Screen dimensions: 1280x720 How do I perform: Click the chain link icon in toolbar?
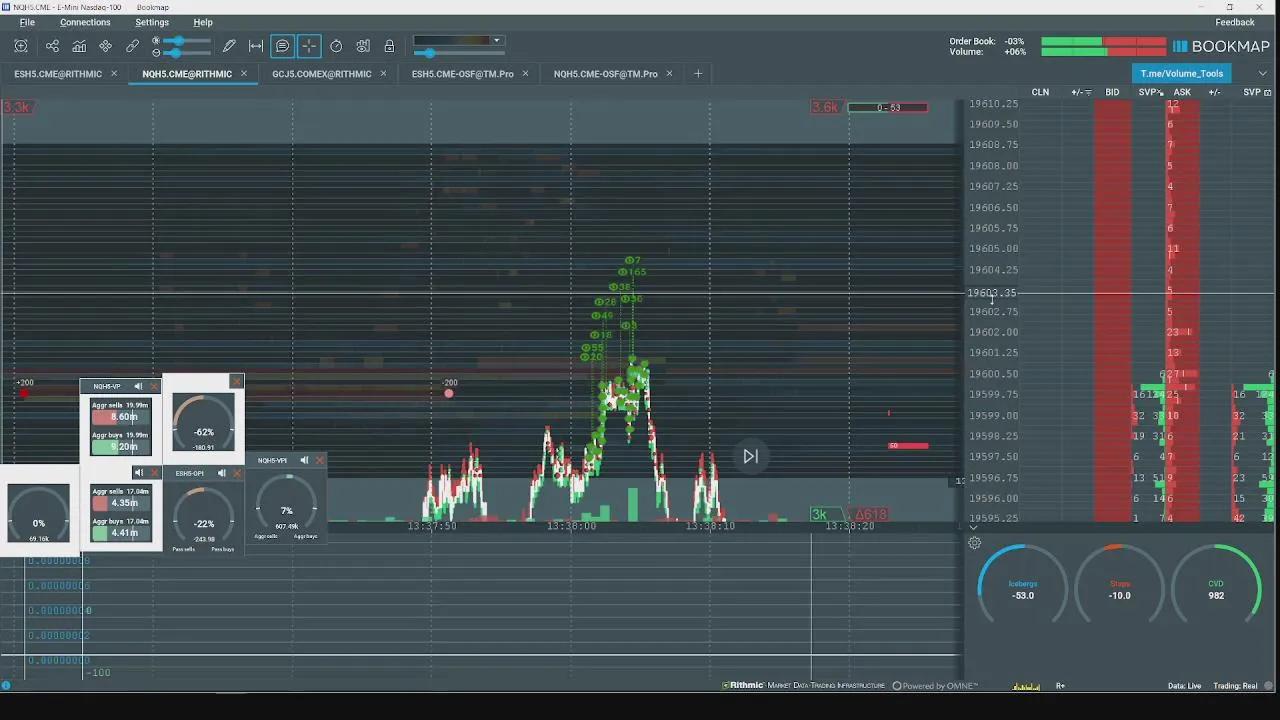[133, 46]
